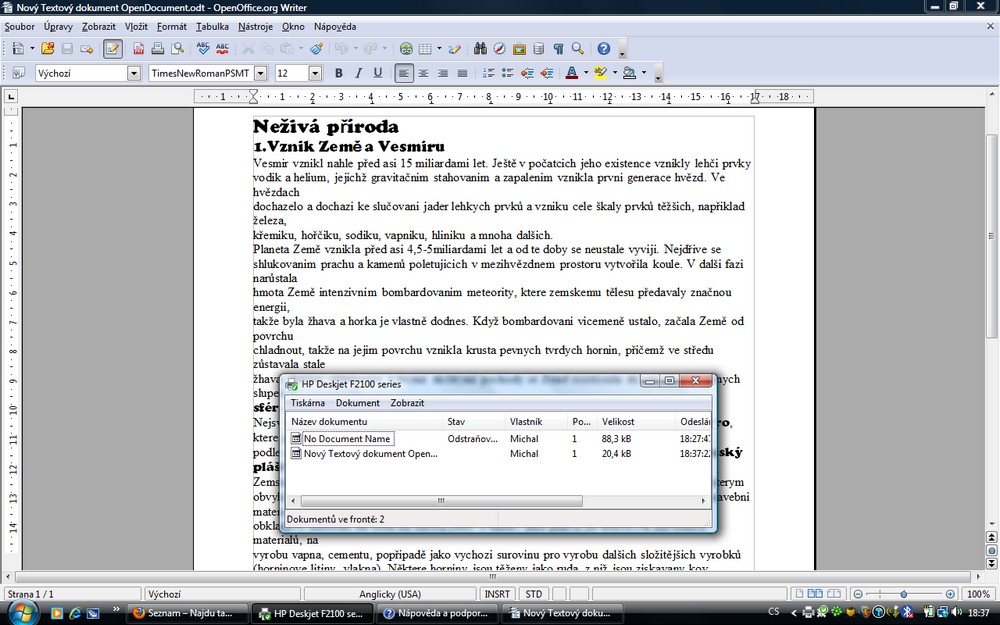Run Spelling and Grammar check icon

pyautogui.click(x=203, y=48)
